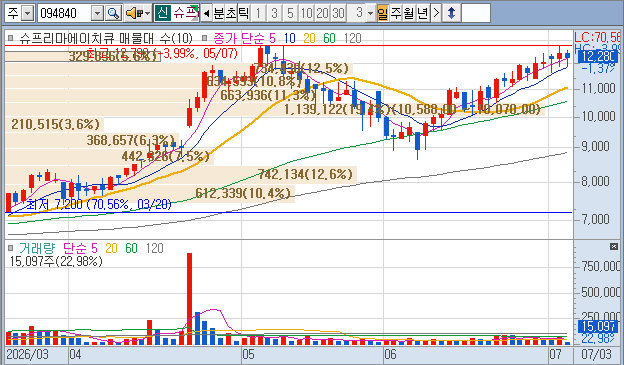Click the square marker beside 종가 단순
Image resolution: width=624 pixels, height=365 pixels.
point(205,38)
